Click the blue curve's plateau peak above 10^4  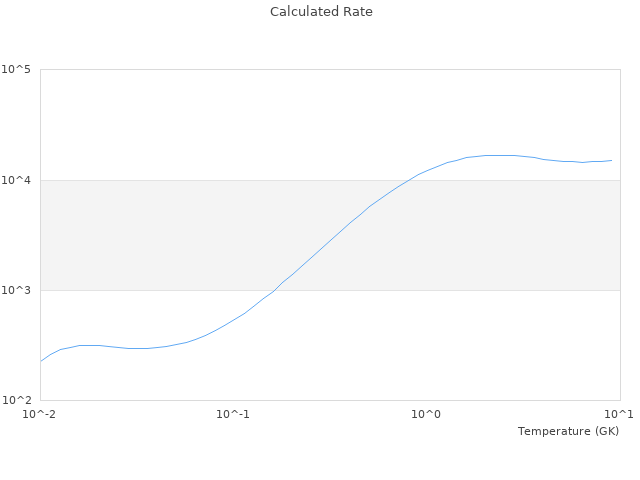tap(500, 155)
